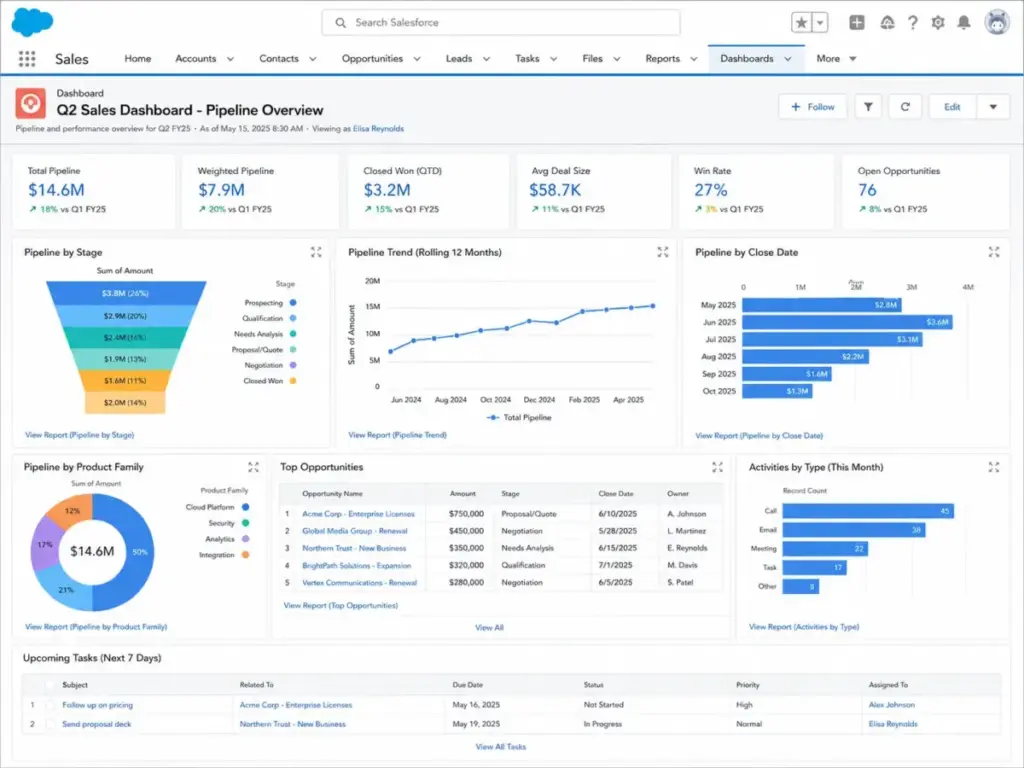The image size is (1024, 768).
Task: Click the $3.8M Prospecting funnel segment
Action: [x=126, y=293]
